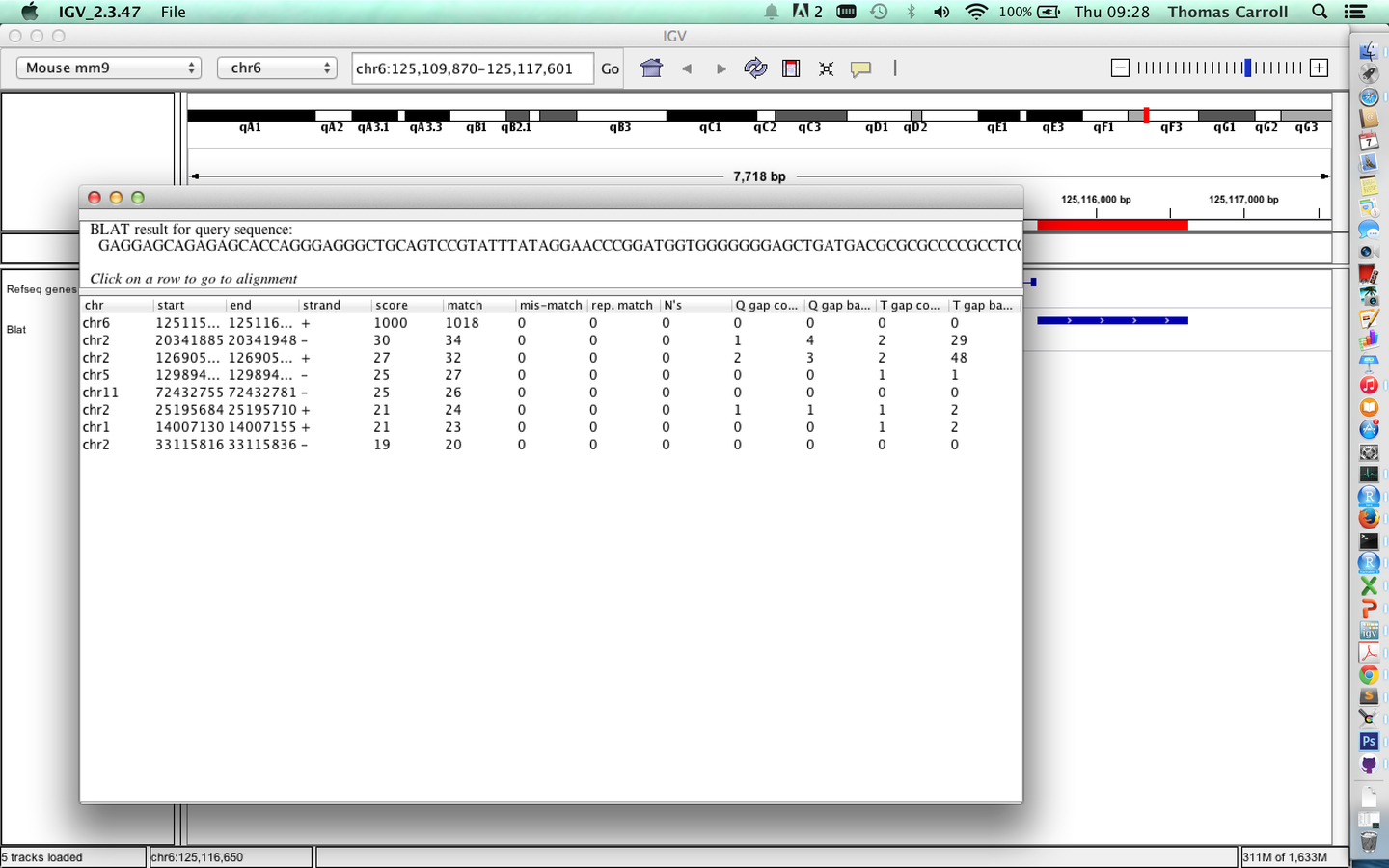Open Photoshop from the Dock
This screenshot has width=1389, height=868.
coord(1369,742)
